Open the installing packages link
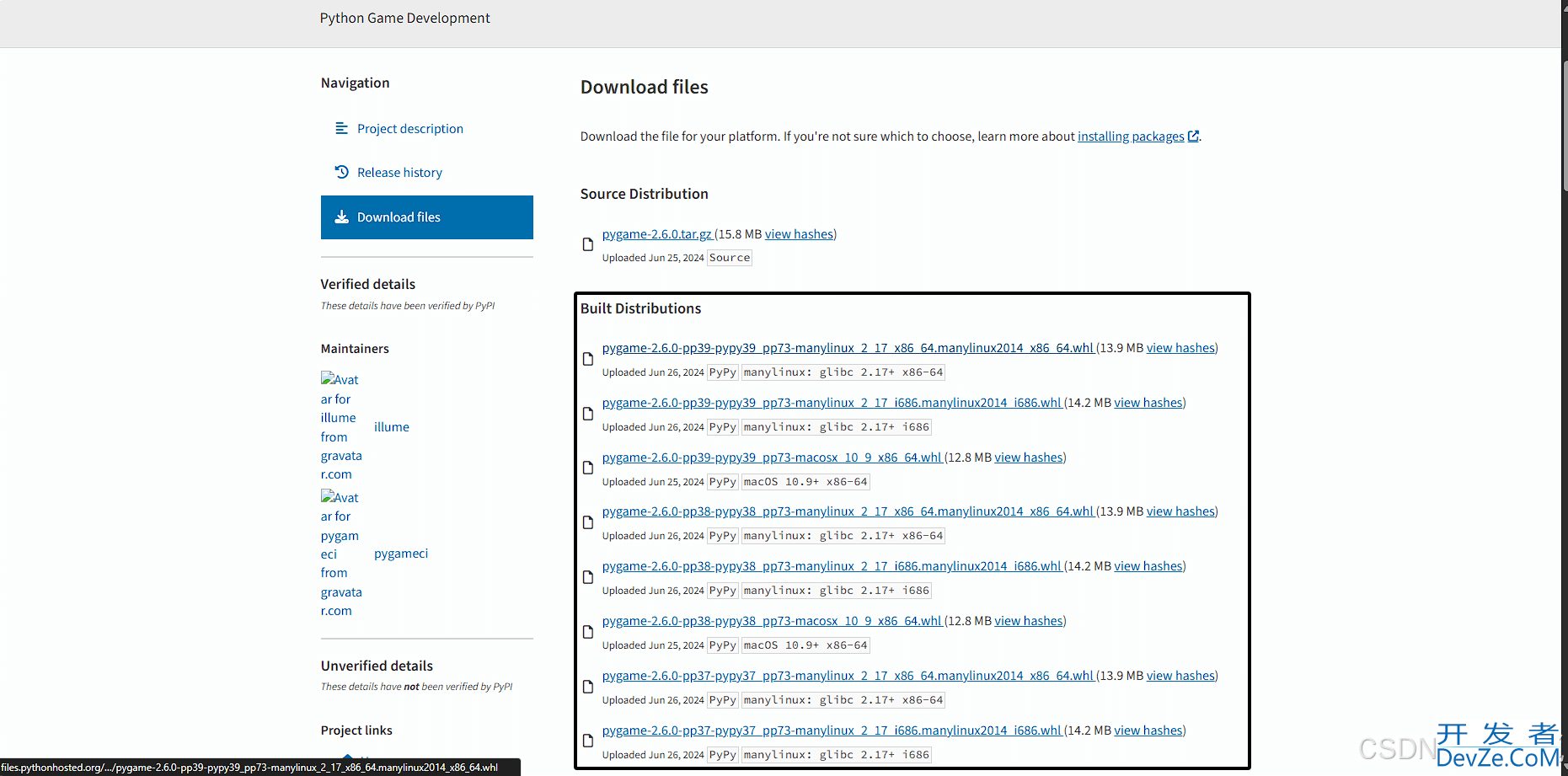 tap(1131, 136)
